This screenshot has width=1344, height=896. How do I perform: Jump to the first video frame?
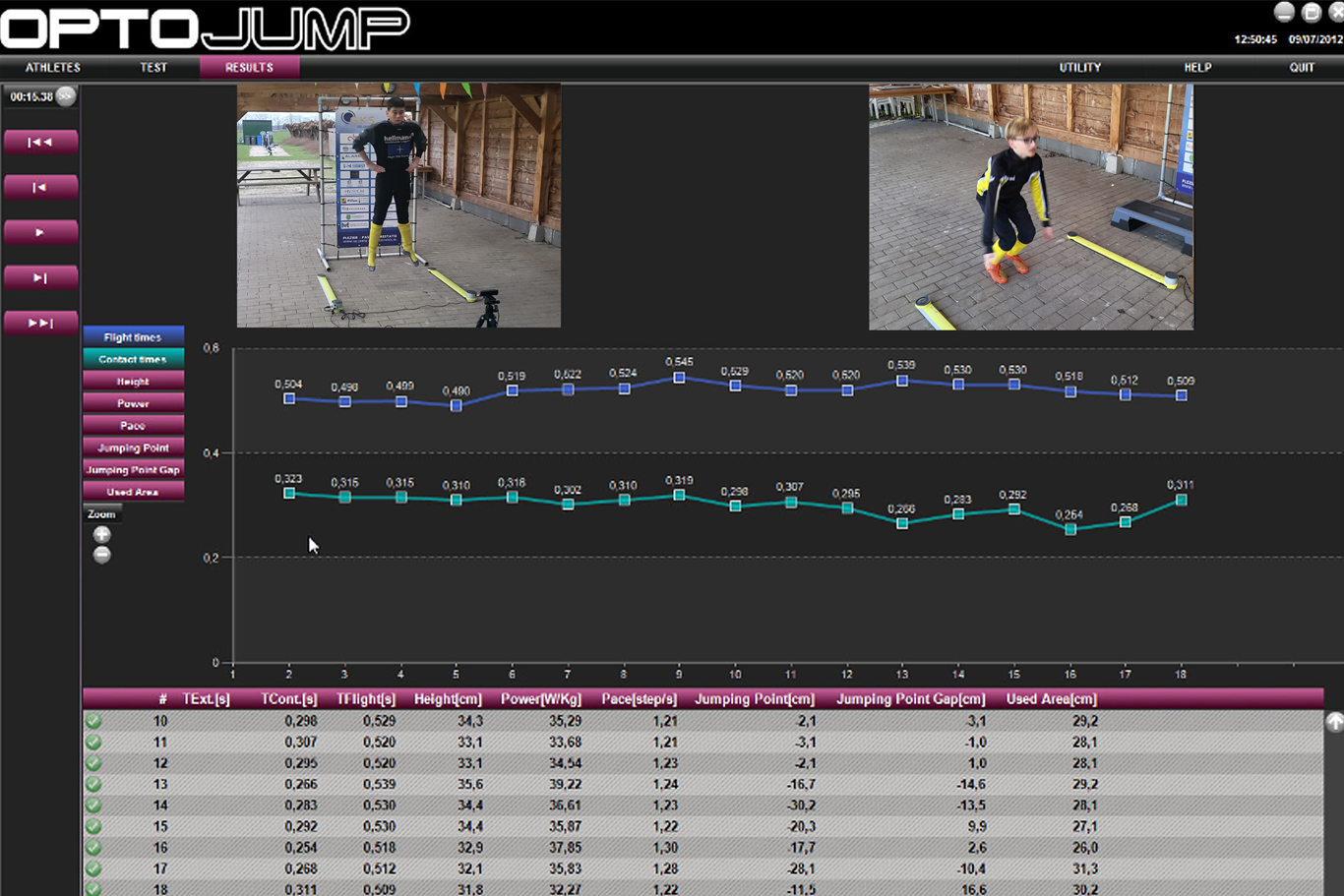[40, 143]
